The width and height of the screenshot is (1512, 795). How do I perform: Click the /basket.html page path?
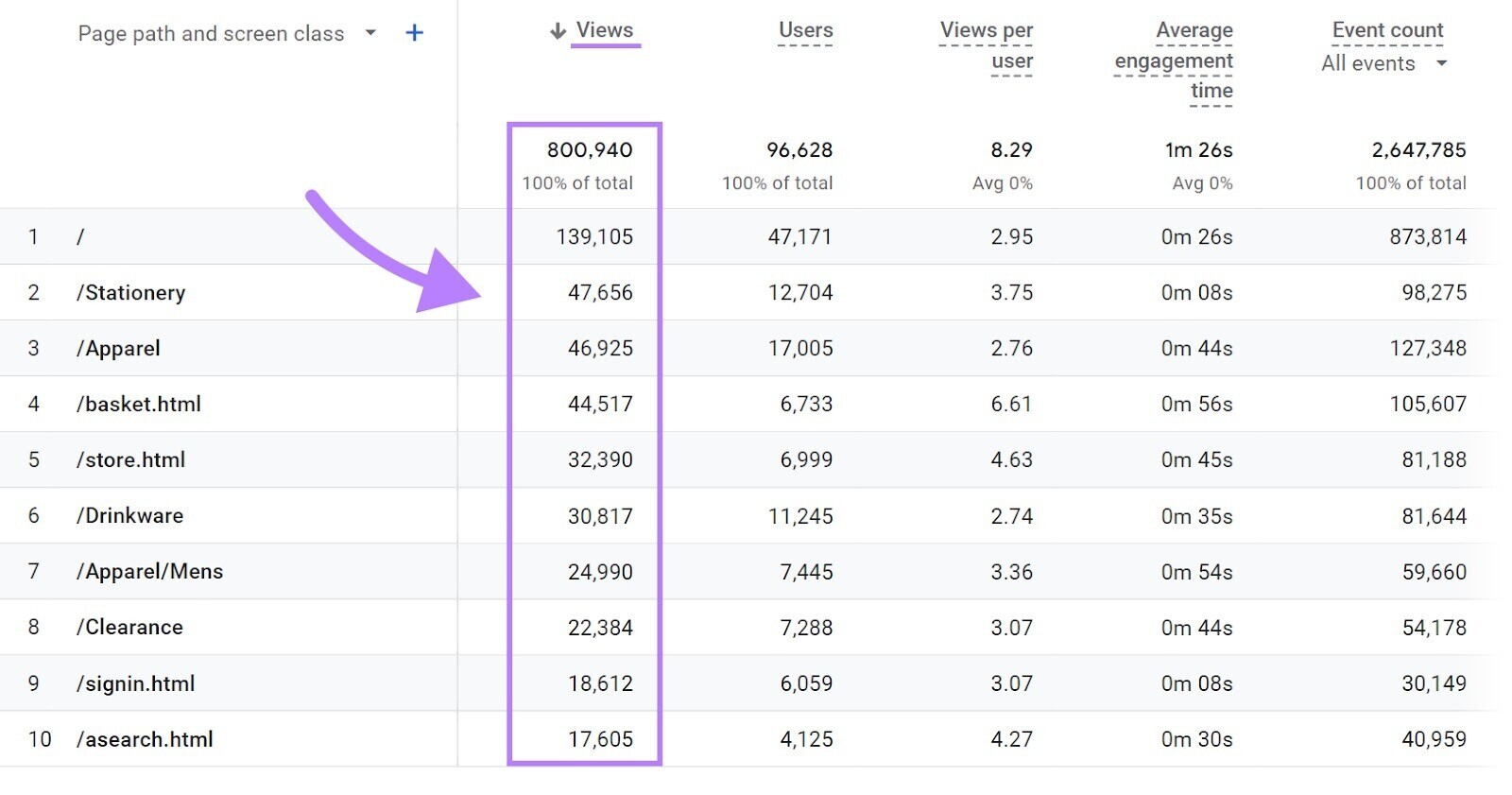(139, 405)
